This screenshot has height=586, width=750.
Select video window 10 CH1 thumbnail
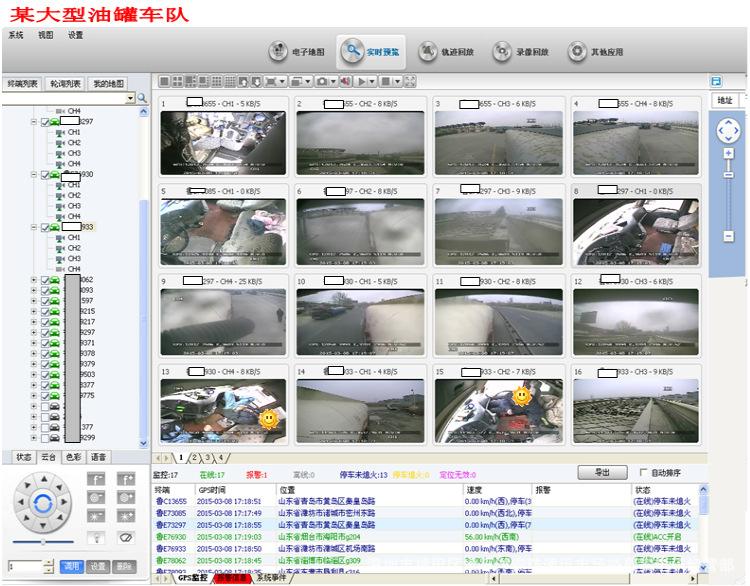(x=360, y=322)
